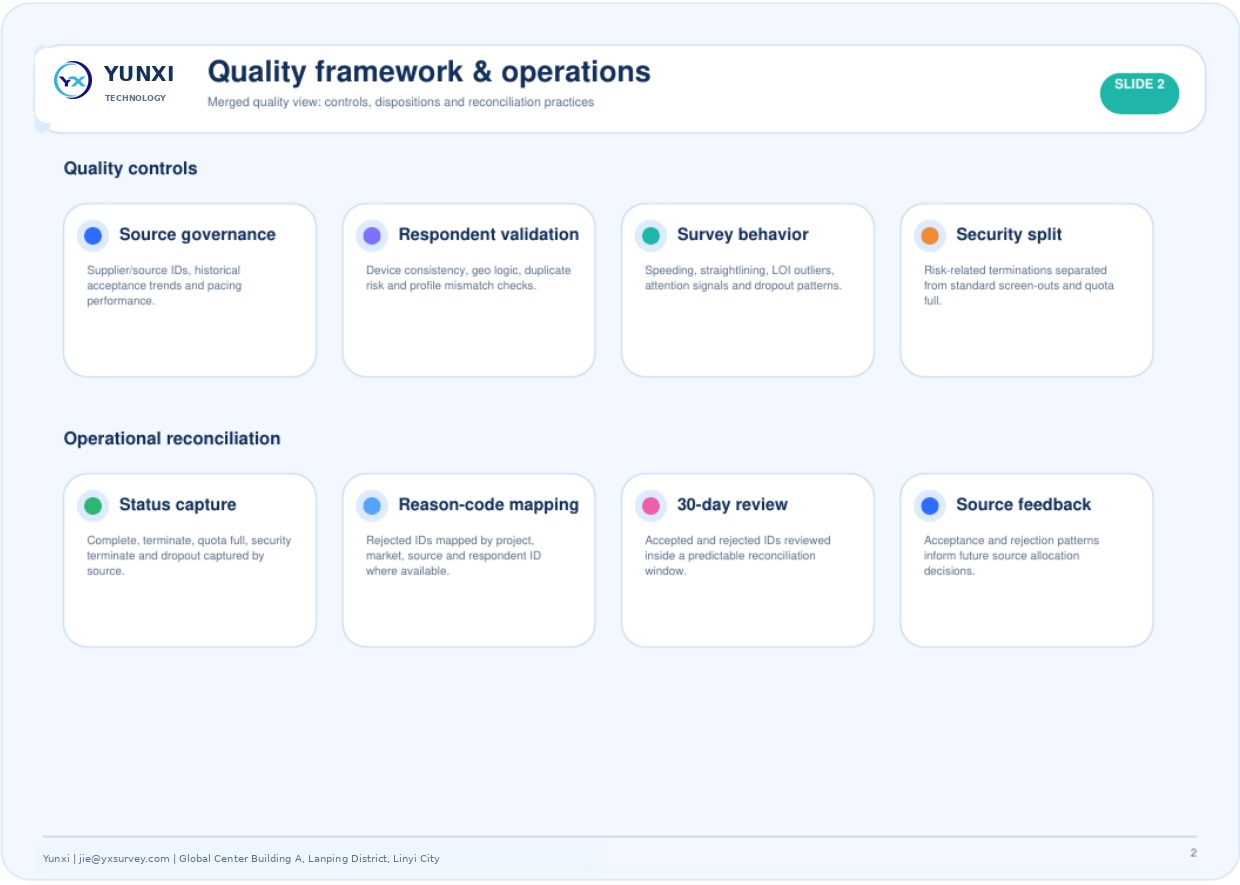Click the footer contact and address line
Image resolution: width=1240 pixels, height=885 pixels.
click(x=241, y=859)
